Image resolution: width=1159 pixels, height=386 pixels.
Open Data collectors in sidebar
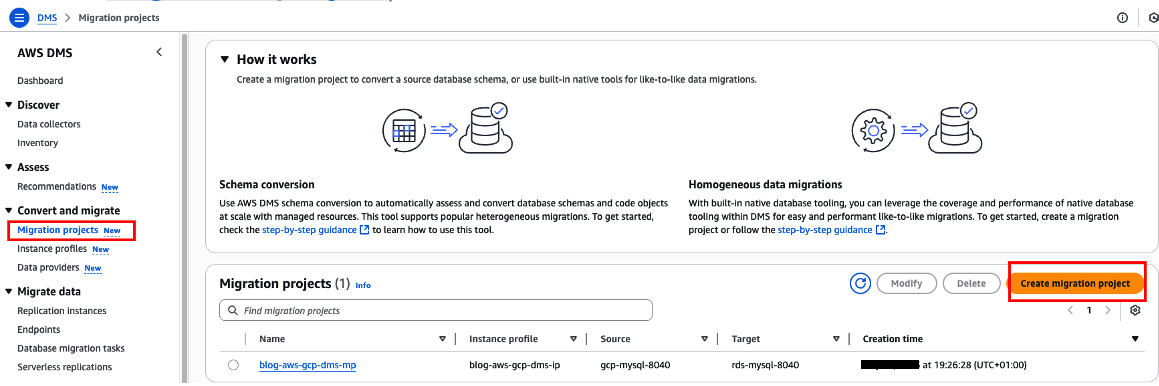click(x=49, y=124)
